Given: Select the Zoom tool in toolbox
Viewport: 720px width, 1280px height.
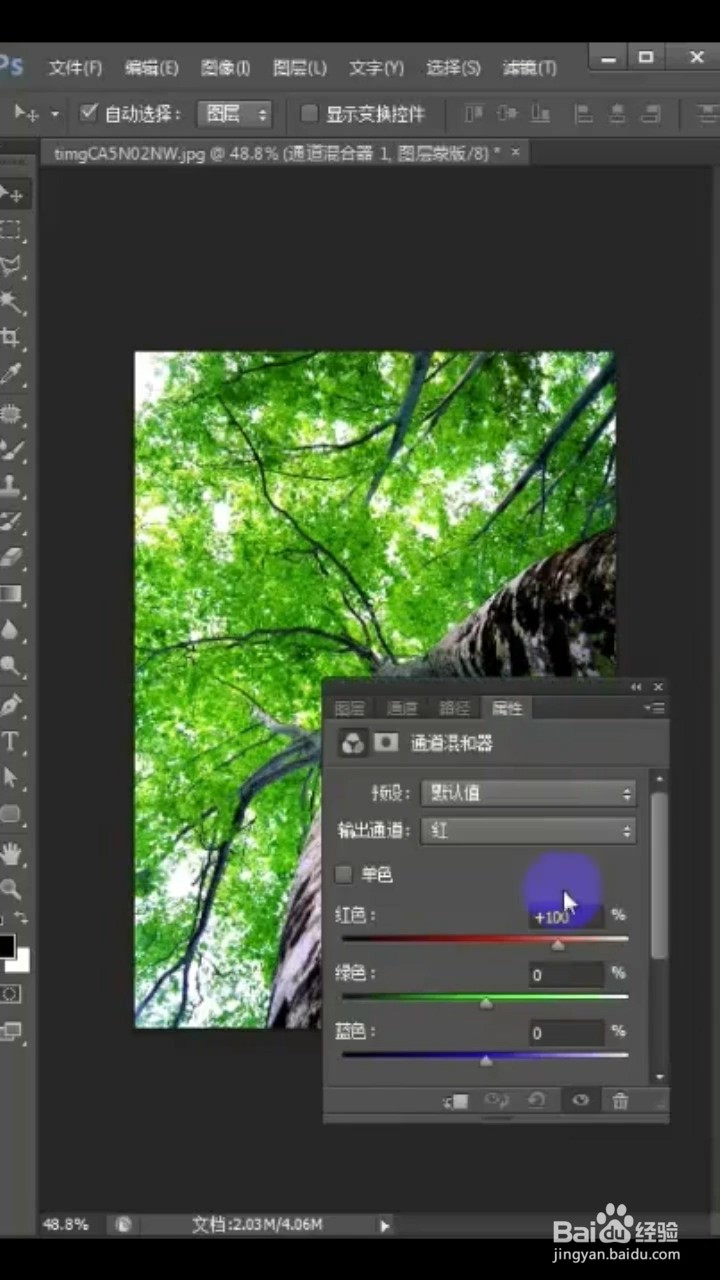Looking at the screenshot, I should (10, 888).
